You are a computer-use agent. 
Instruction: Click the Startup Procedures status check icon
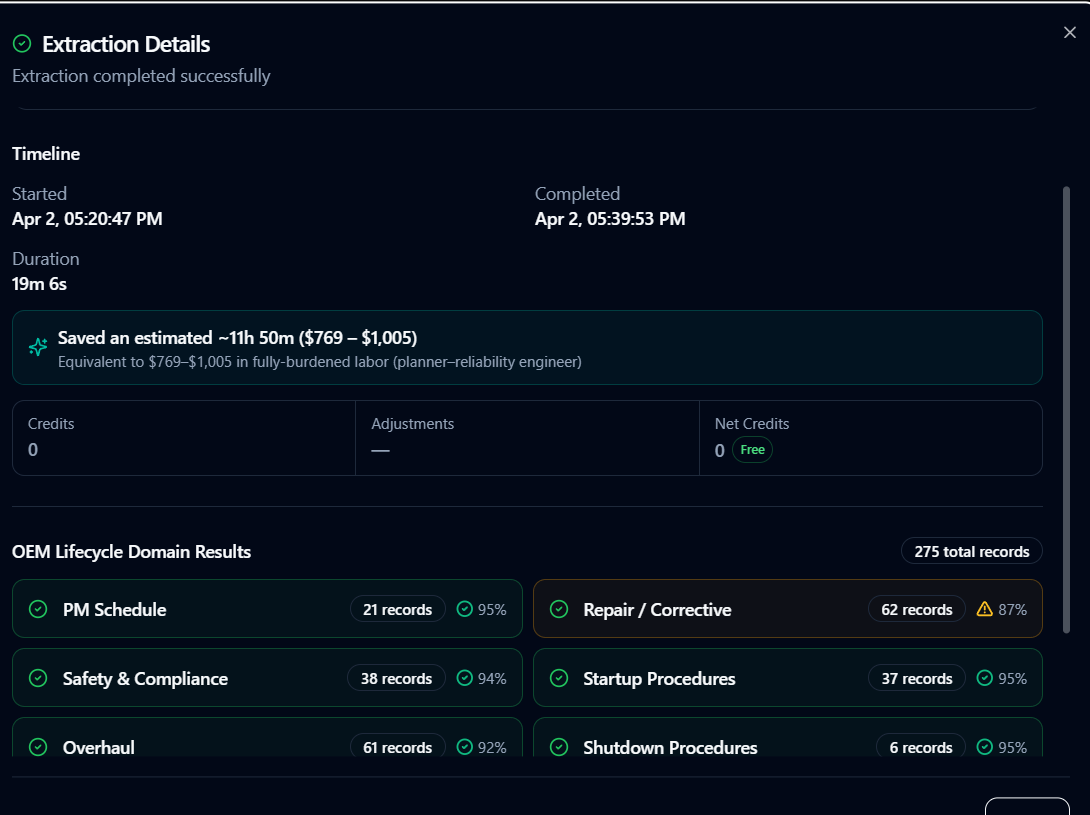559,678
